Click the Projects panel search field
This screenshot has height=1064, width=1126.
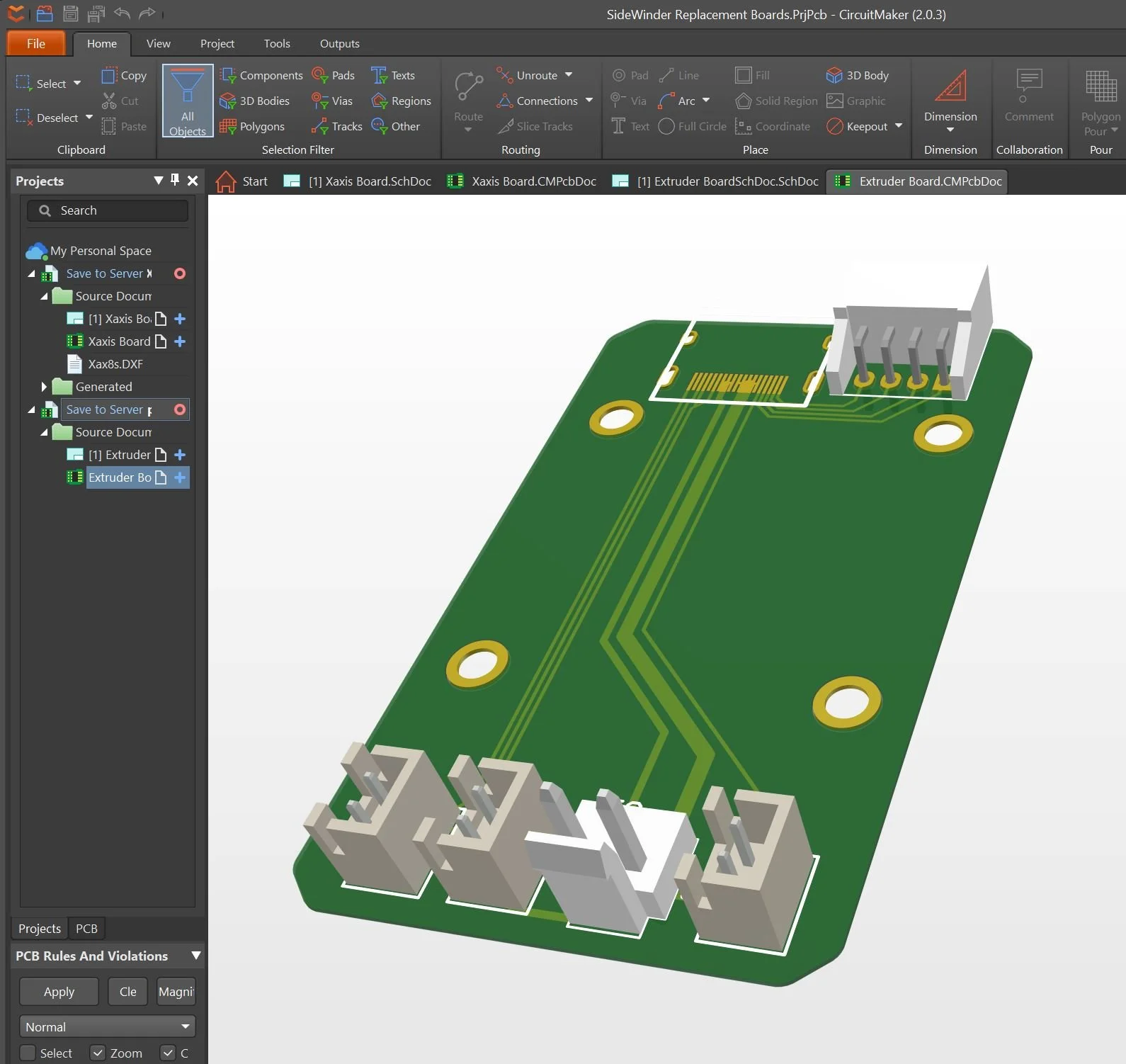(x=108, y=210)
